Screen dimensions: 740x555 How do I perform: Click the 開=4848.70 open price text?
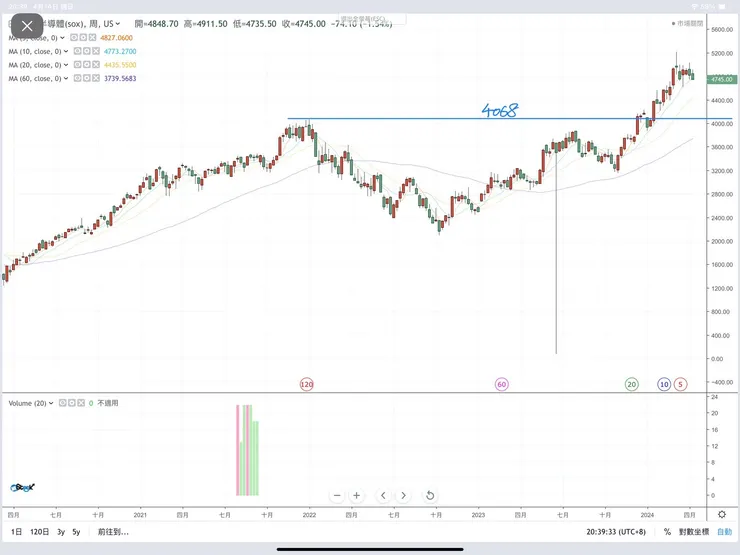click(156, 24)
